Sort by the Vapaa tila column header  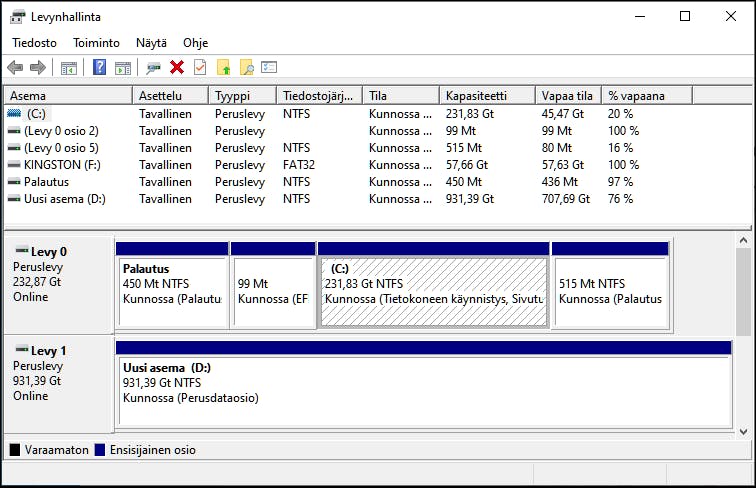coord(568,95)
